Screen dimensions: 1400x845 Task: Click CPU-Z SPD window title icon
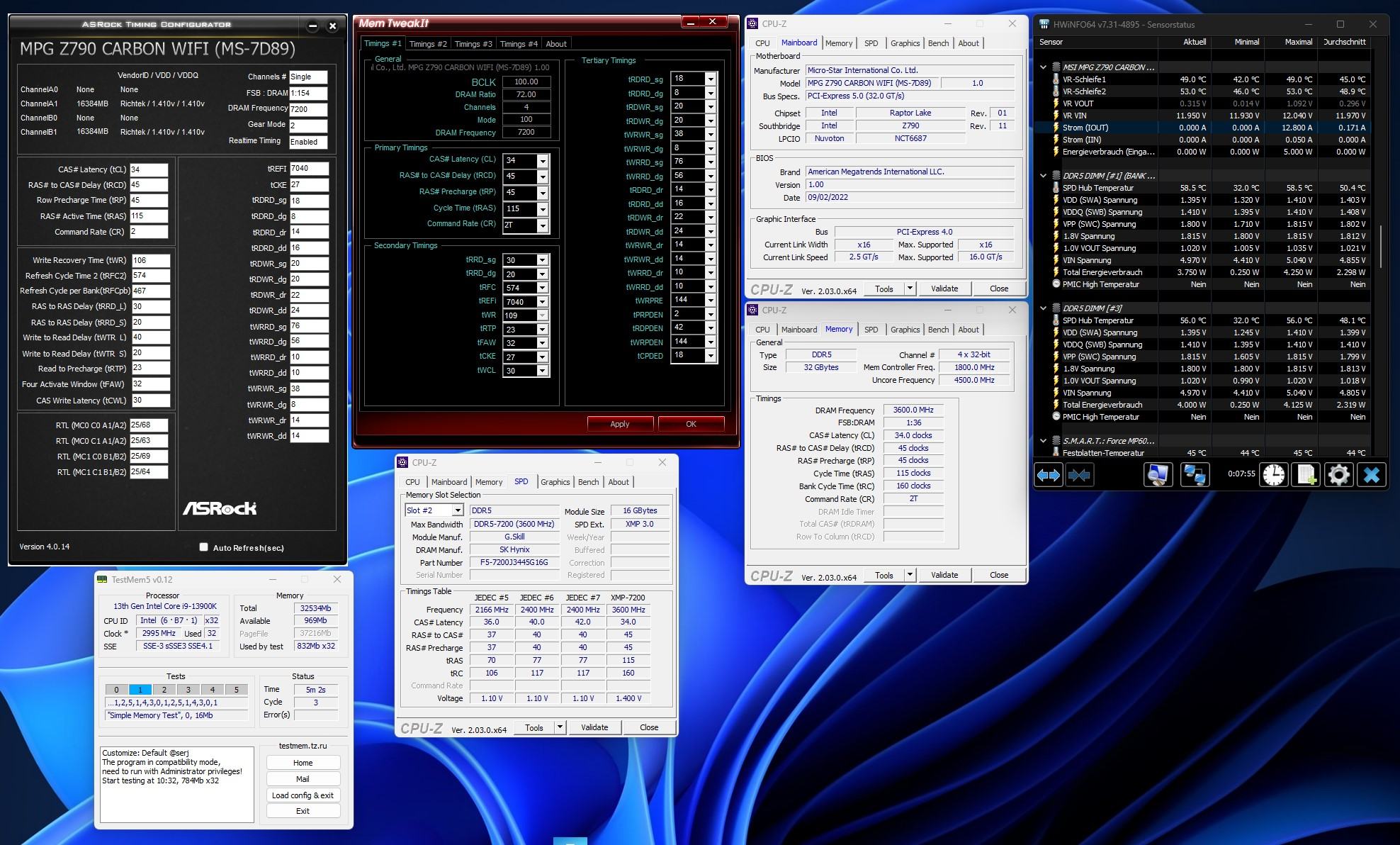pos(402,462)
